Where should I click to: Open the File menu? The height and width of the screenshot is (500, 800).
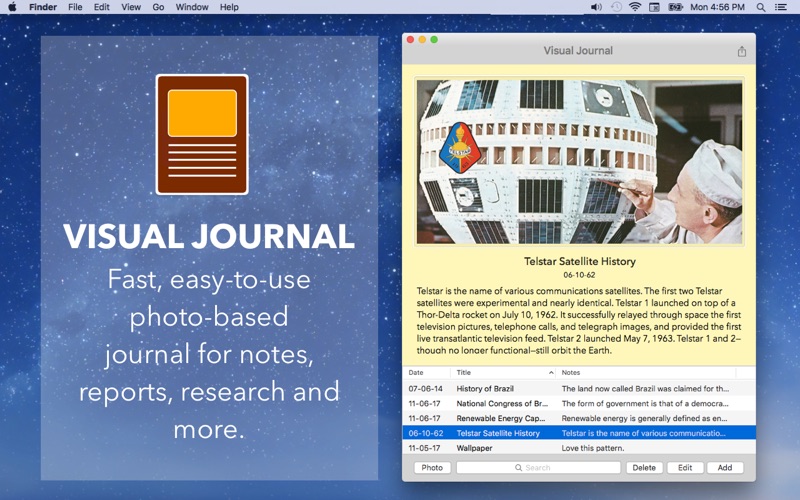click(75, 7)
